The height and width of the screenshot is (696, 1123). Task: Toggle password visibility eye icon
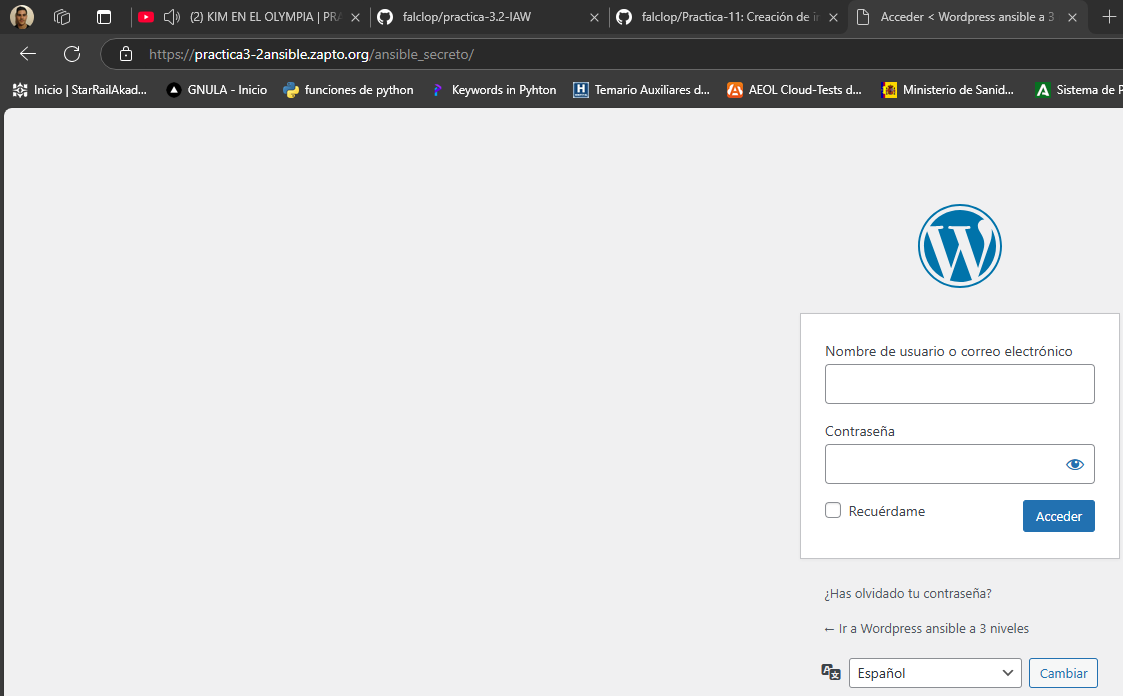1074,464
